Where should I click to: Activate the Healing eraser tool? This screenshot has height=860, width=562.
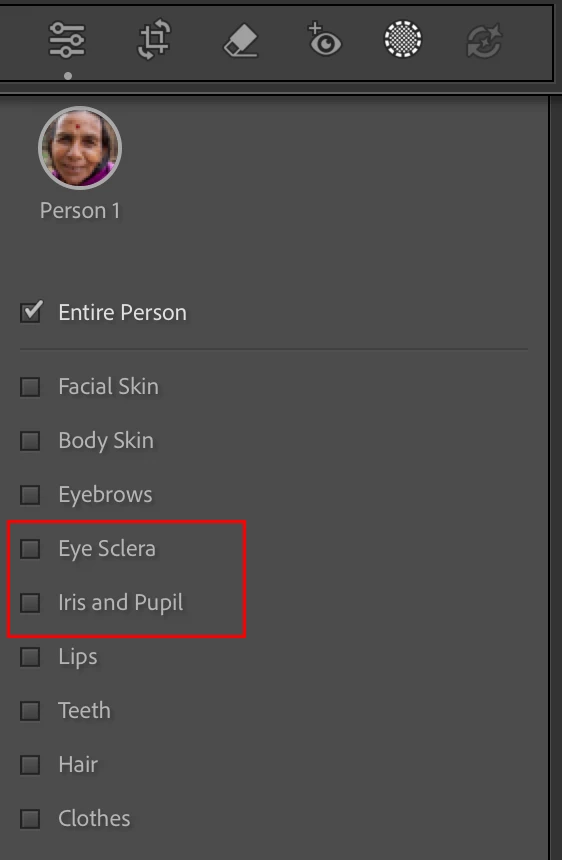click(241, 40)
